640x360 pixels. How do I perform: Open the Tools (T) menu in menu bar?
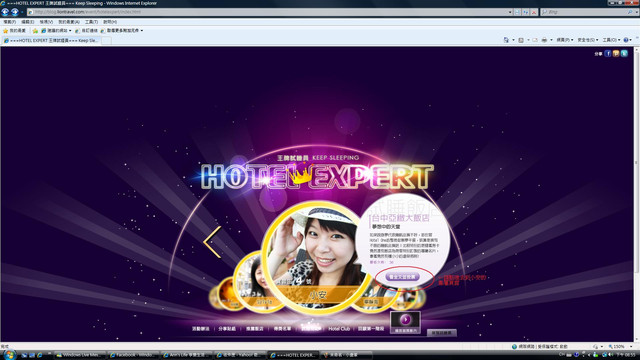(x=91, y=22)
